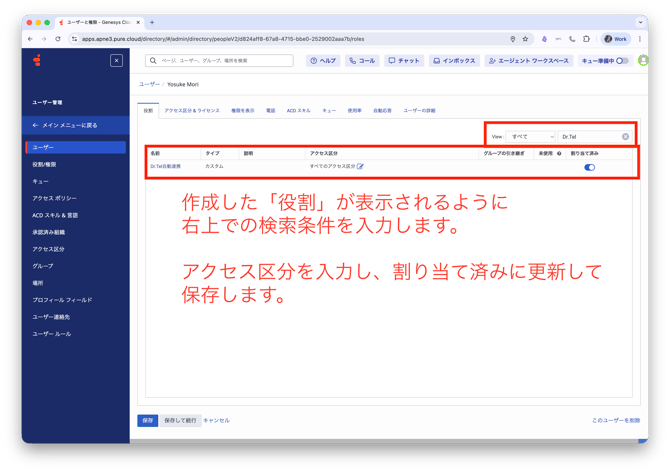
Task: Open the チャット chat panel
Action: pos(404,61)
